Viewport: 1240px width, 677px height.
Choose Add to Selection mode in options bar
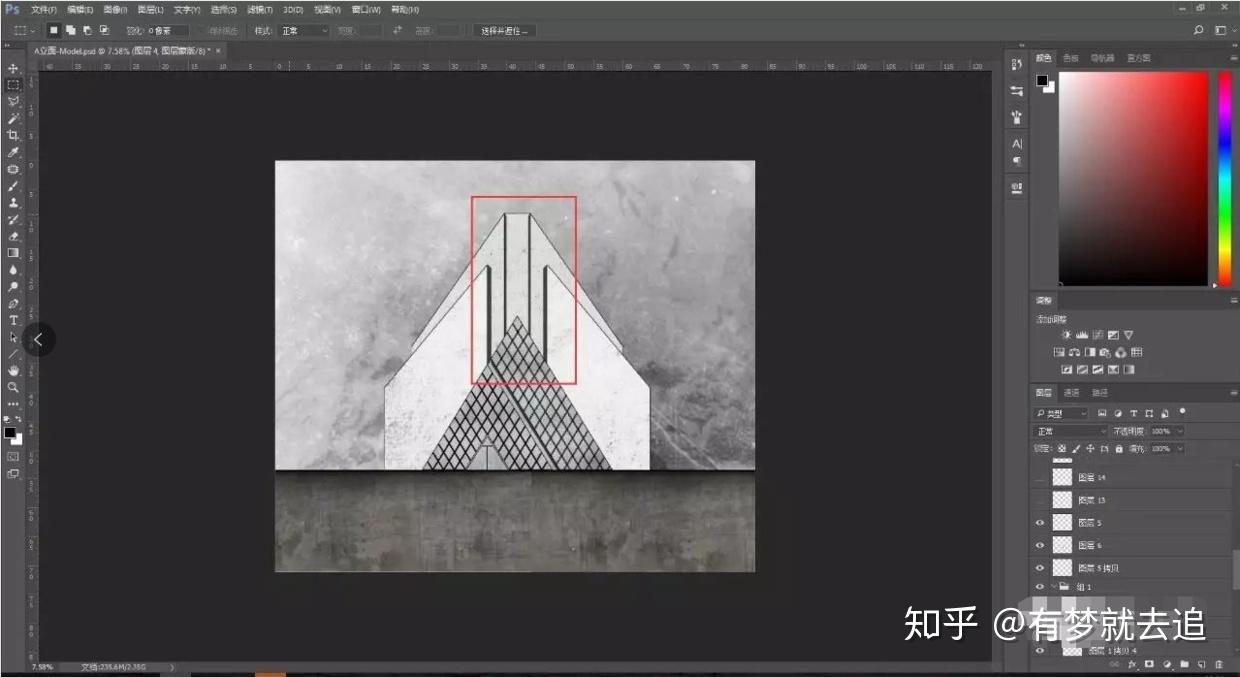click(x=70, y=30)
